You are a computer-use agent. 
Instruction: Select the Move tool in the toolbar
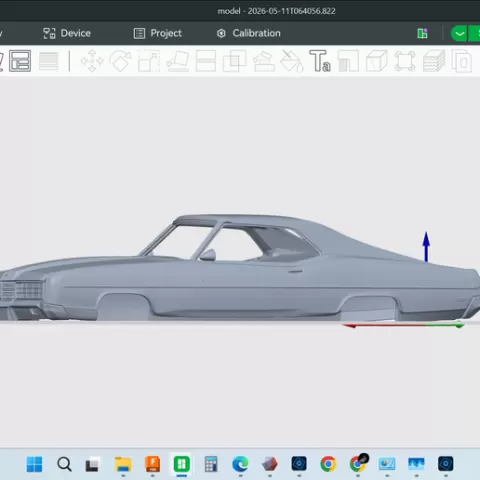coord(92,61)
